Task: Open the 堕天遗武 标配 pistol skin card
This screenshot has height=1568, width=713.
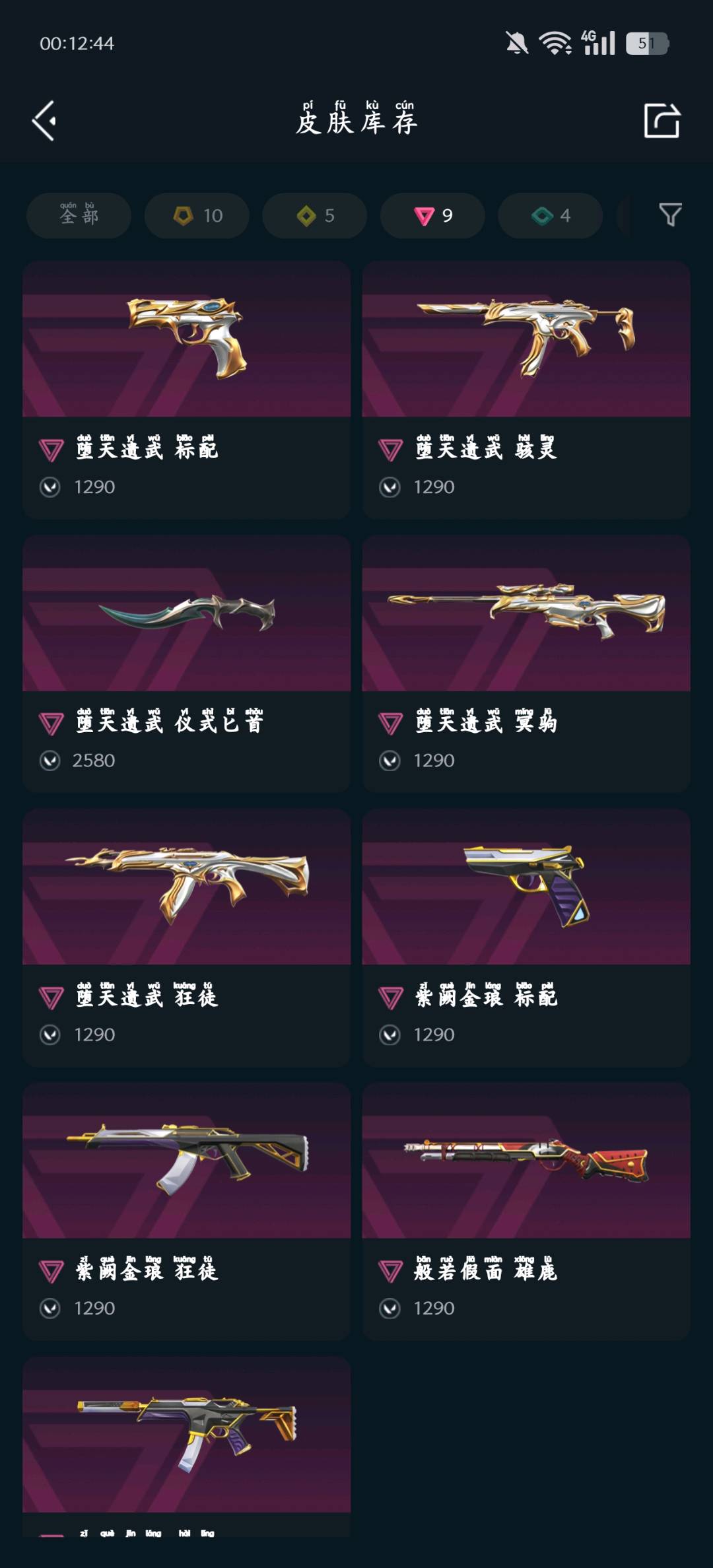Action: coord(186,390)
